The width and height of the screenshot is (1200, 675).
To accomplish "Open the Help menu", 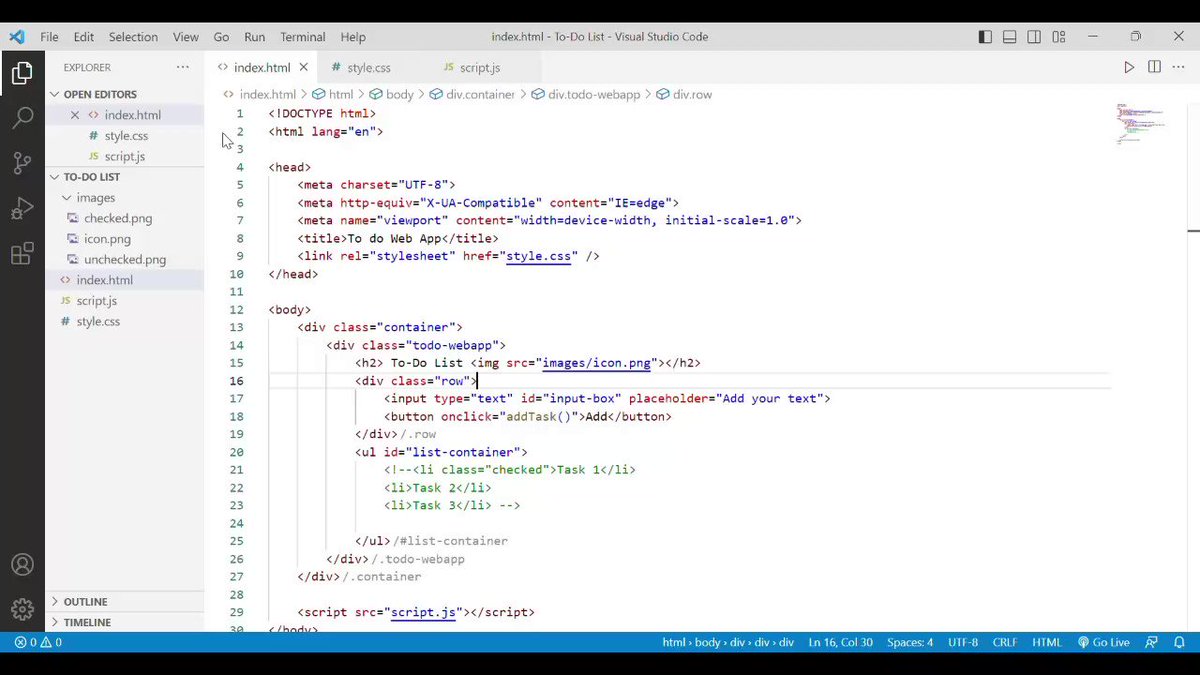I will (353, 37).
